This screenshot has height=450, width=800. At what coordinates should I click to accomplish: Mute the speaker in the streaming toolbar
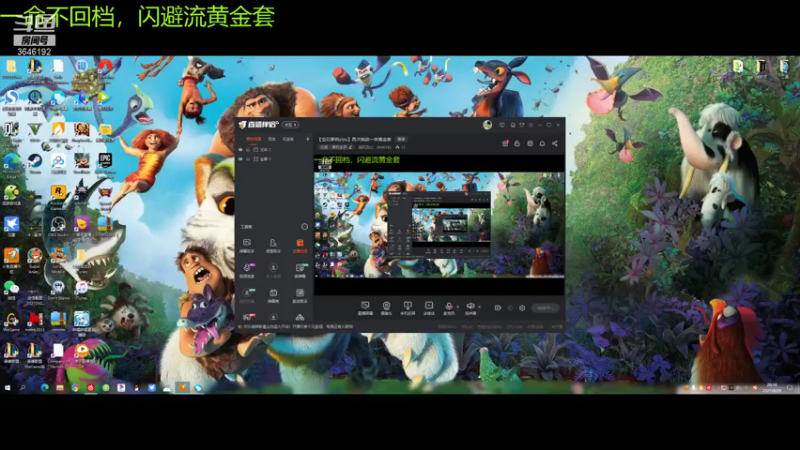tap(470, 307)
